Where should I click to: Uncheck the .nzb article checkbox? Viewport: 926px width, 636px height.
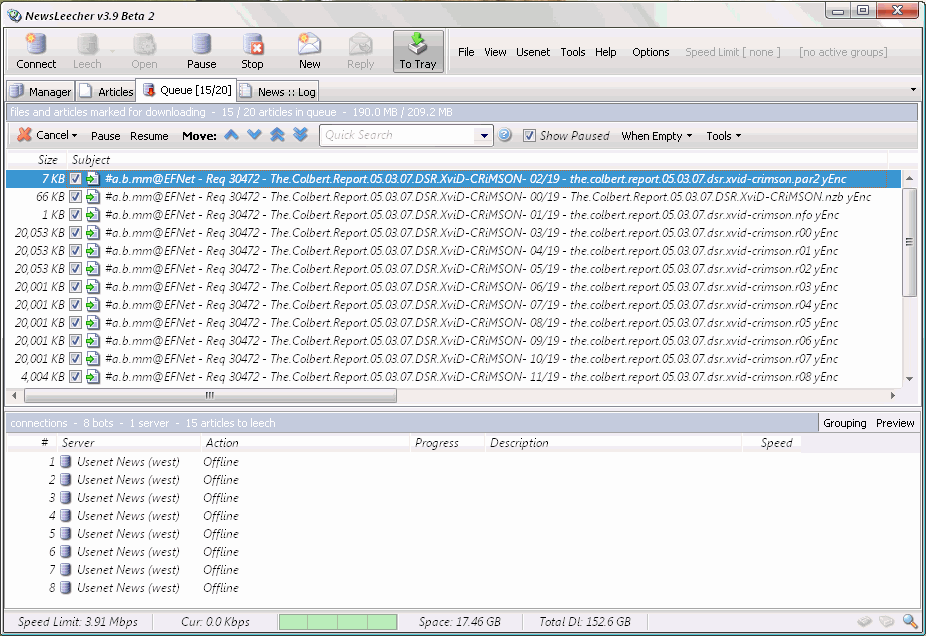(x=76, y=197)
